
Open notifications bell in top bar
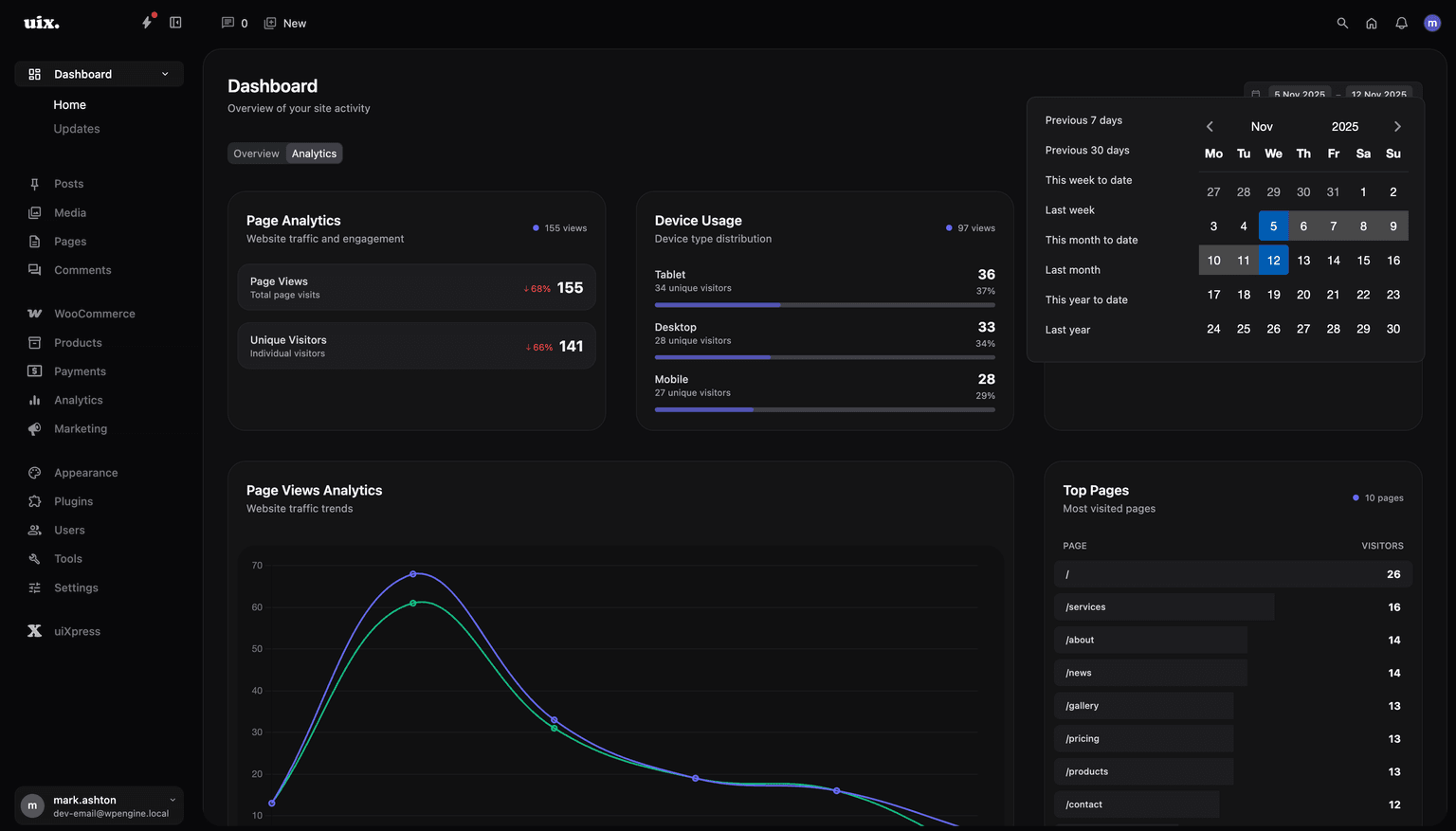tap(1401, 23)
